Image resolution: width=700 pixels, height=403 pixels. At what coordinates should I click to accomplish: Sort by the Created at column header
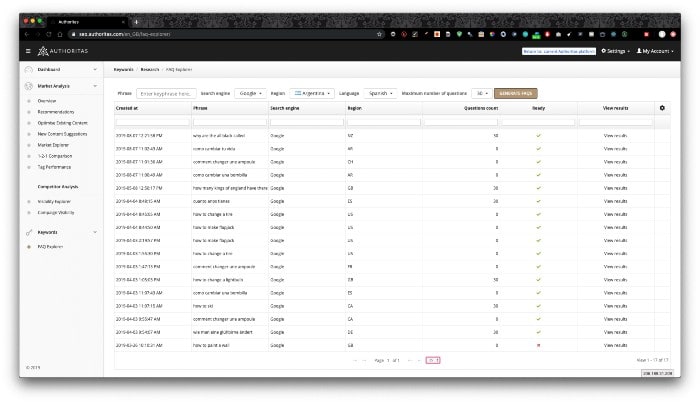coord(127,108)
